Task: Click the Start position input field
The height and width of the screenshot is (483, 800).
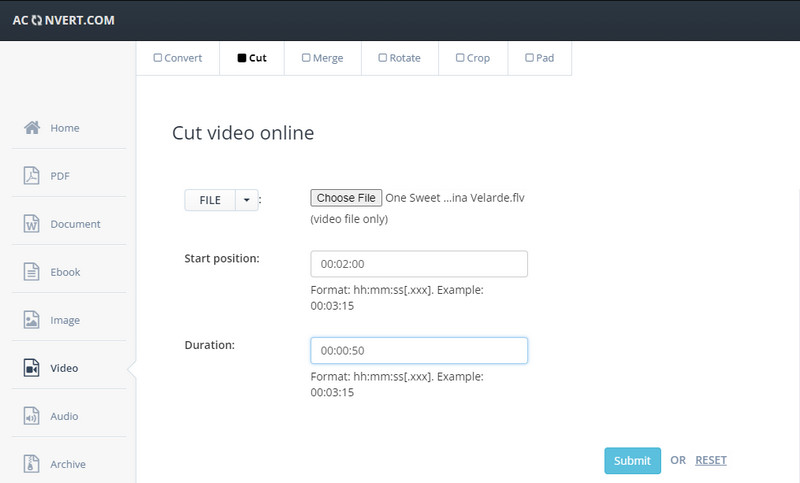Action: pyautogui.click(x=418, y=264)
